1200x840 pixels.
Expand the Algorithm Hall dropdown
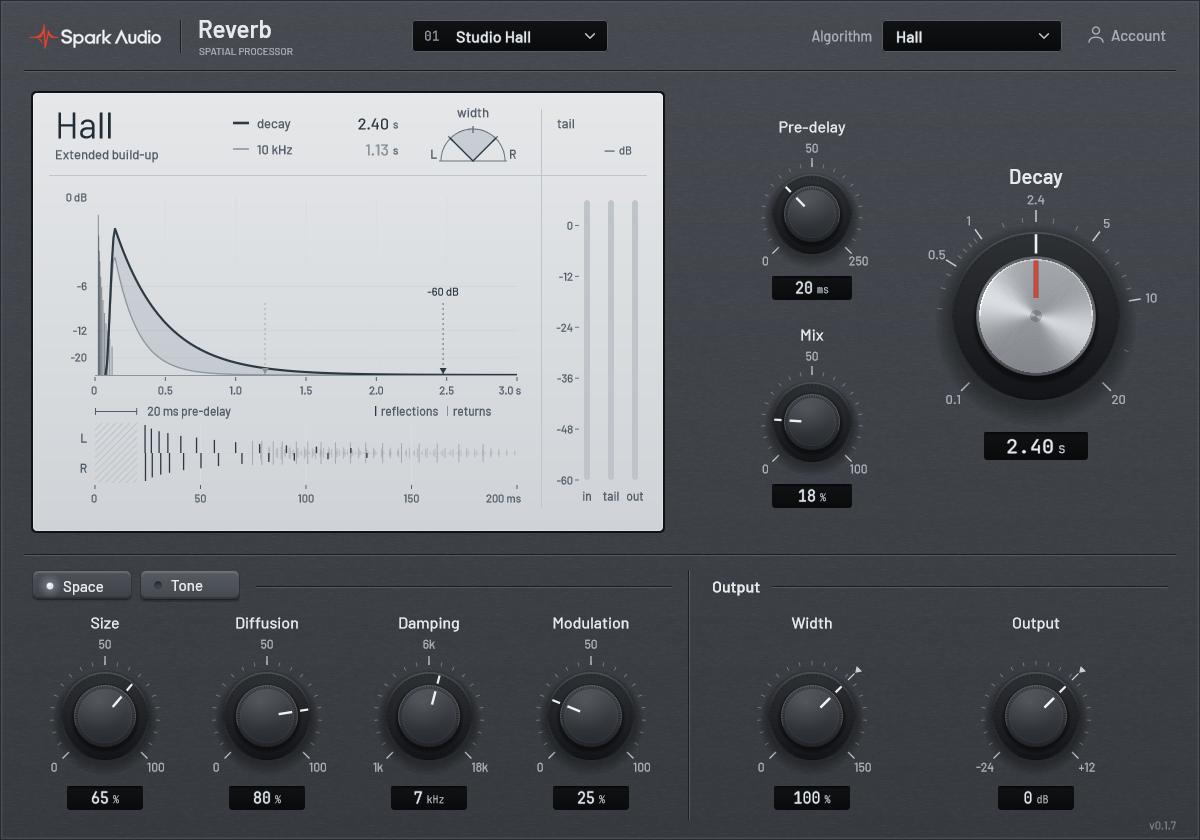click(x=971, y=37)
